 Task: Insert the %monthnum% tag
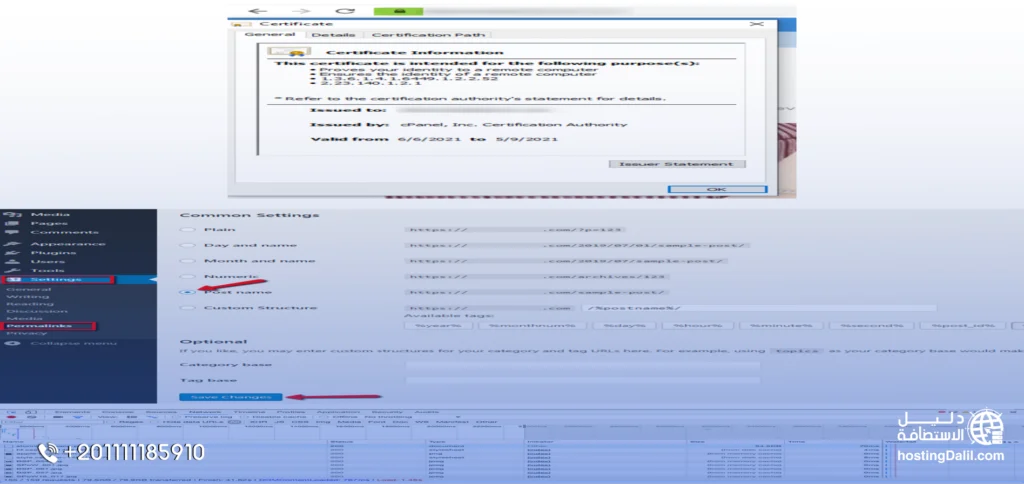point(532,325)
